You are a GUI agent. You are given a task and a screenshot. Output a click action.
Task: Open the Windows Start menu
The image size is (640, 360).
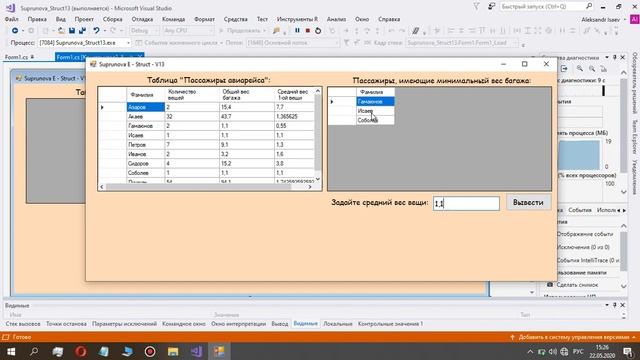(11, 351)
